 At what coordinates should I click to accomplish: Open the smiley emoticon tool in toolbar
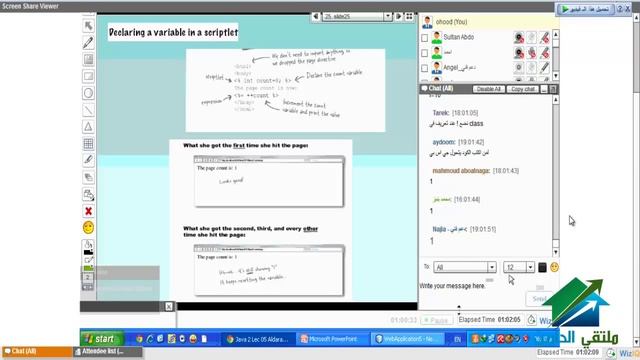(88, 227)
